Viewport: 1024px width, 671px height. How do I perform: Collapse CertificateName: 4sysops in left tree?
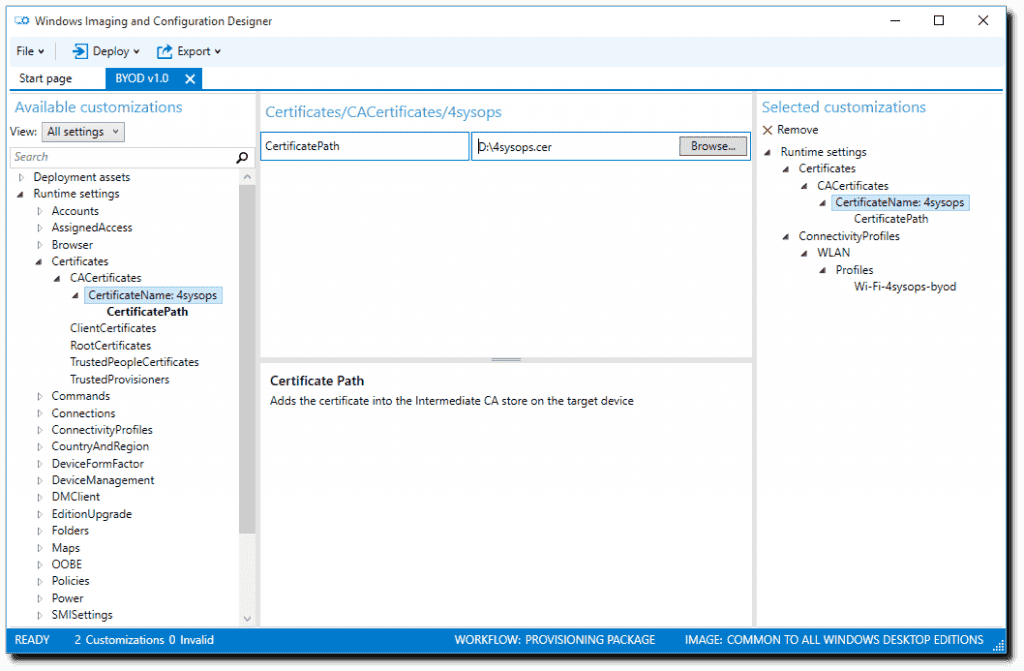click(x=75, y=295)
